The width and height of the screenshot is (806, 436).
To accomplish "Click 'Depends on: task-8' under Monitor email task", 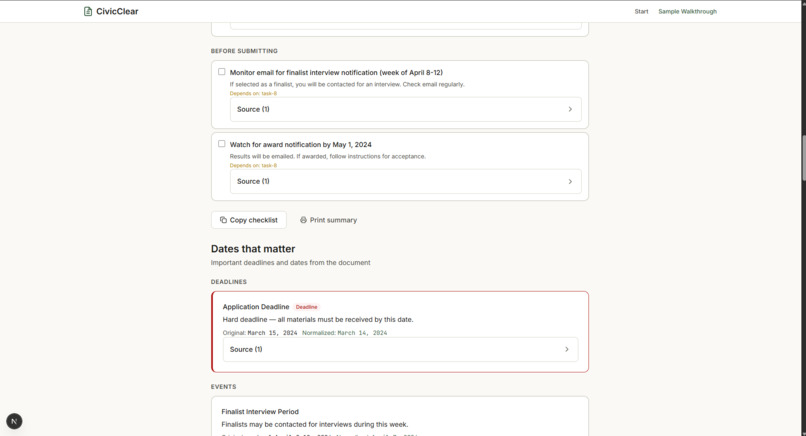I will pos(253,94).
